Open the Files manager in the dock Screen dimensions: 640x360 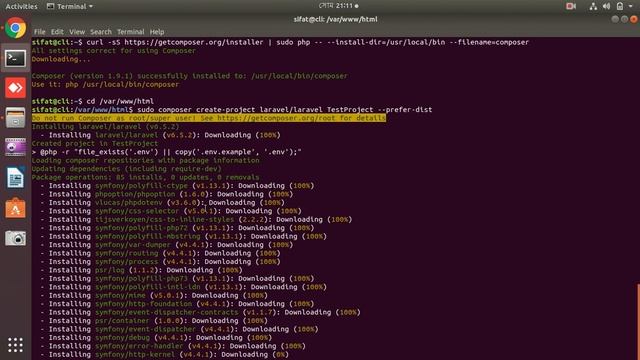[16, 118]
